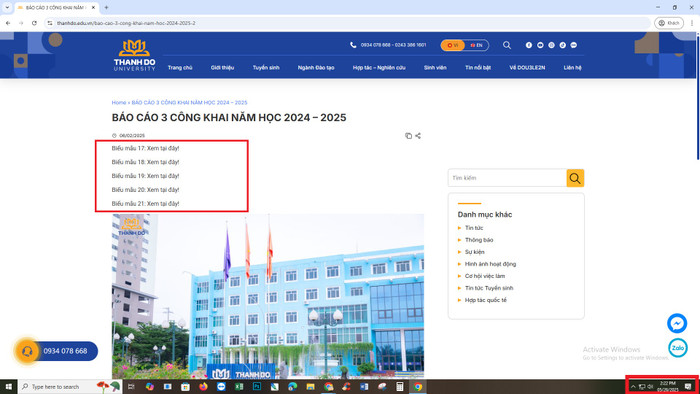Image resolution: width=700 pixels, height=394 pixels.
Task: Open Microsoft Store from the taskbar
Action: 185,387
